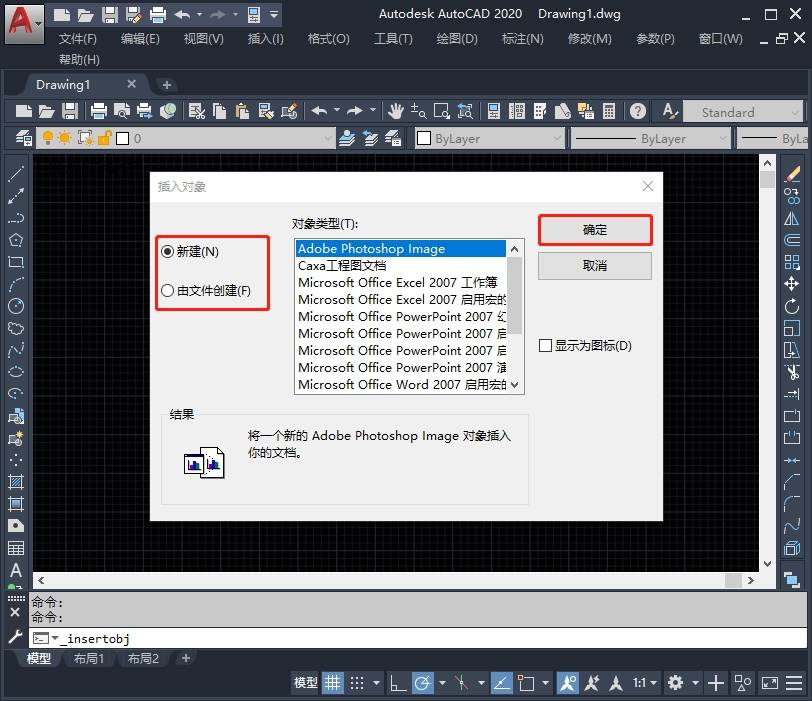The height and width of the screenshot is (701, 812).
Task: Select Microsoft Office Excel 2007 工作簿 entry
Action: pyautogui.click(x=400, y=283)
